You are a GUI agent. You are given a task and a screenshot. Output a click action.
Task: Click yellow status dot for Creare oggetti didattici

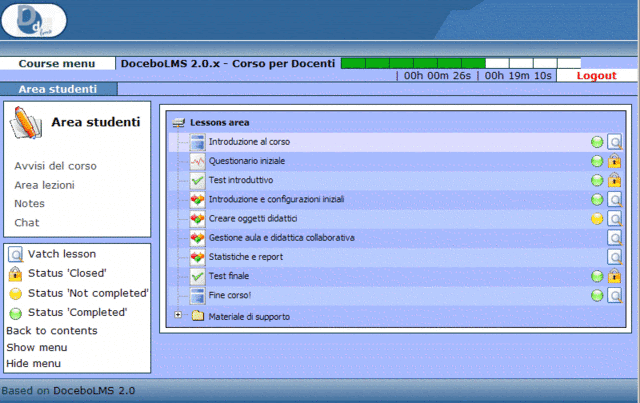click(597, 219)
